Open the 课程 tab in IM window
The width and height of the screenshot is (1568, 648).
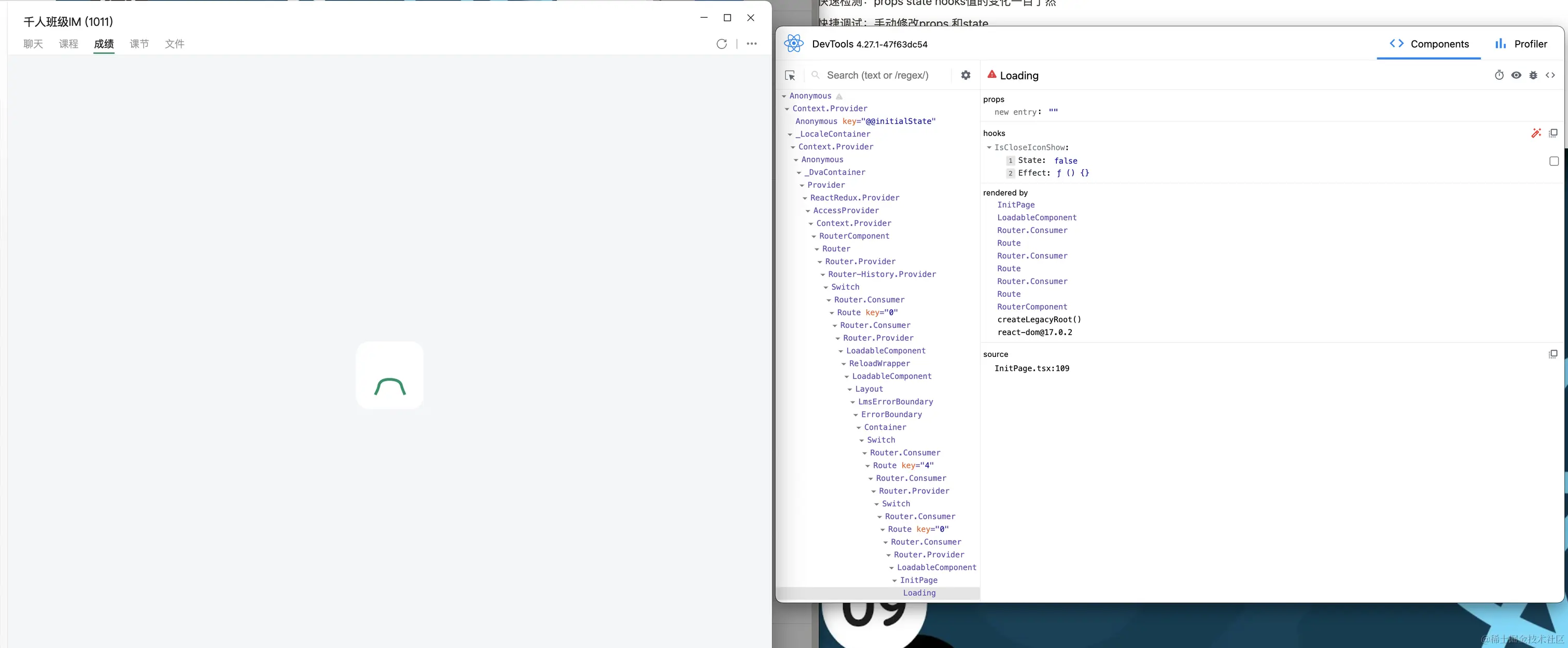[x=68, y=44]
